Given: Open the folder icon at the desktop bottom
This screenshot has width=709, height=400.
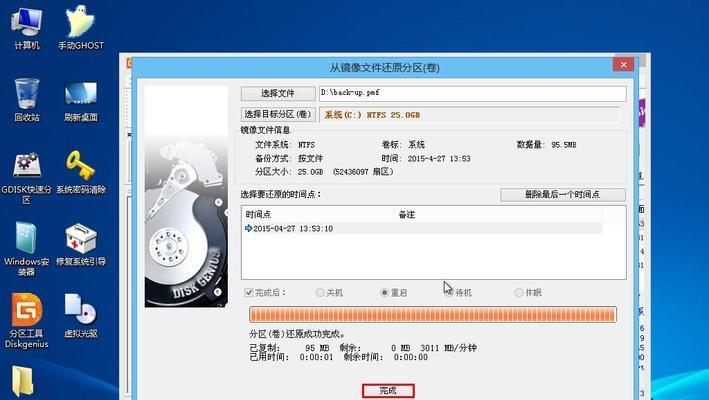Looking at the screenshot, I should (x=23, y=382).
